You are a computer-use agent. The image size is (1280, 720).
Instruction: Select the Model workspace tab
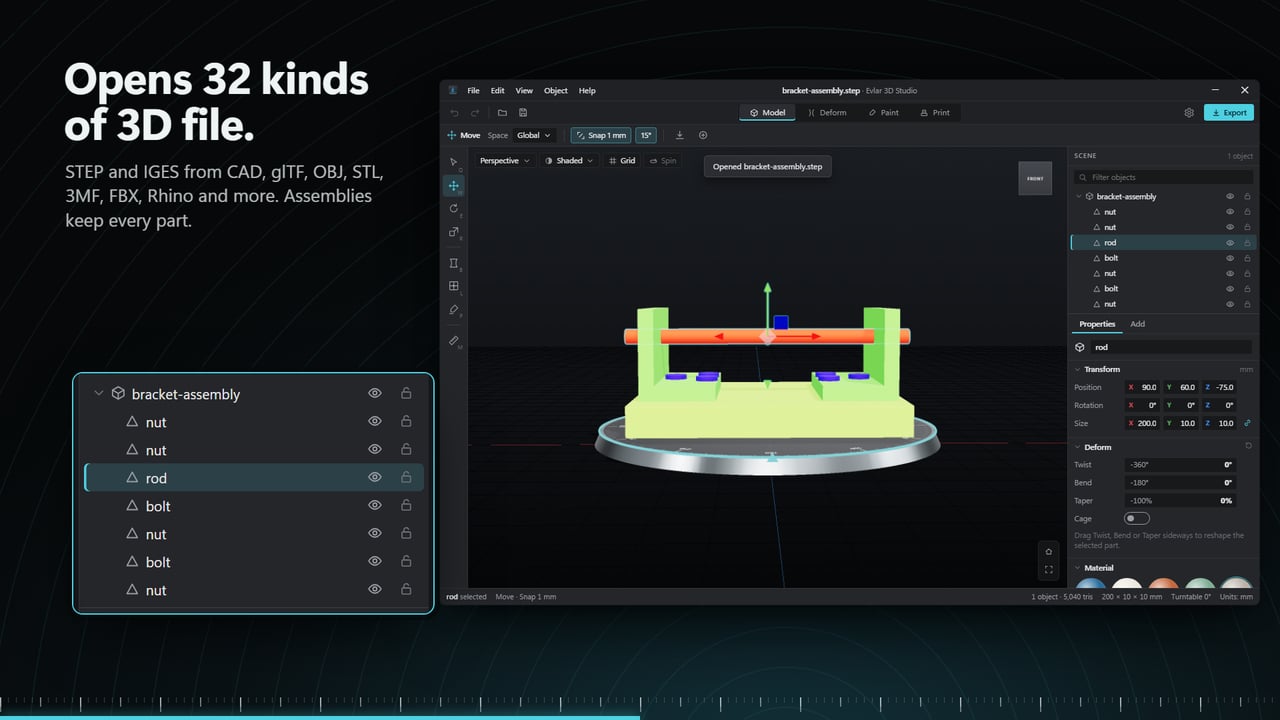pyautogui.click(x=767, y=113)
